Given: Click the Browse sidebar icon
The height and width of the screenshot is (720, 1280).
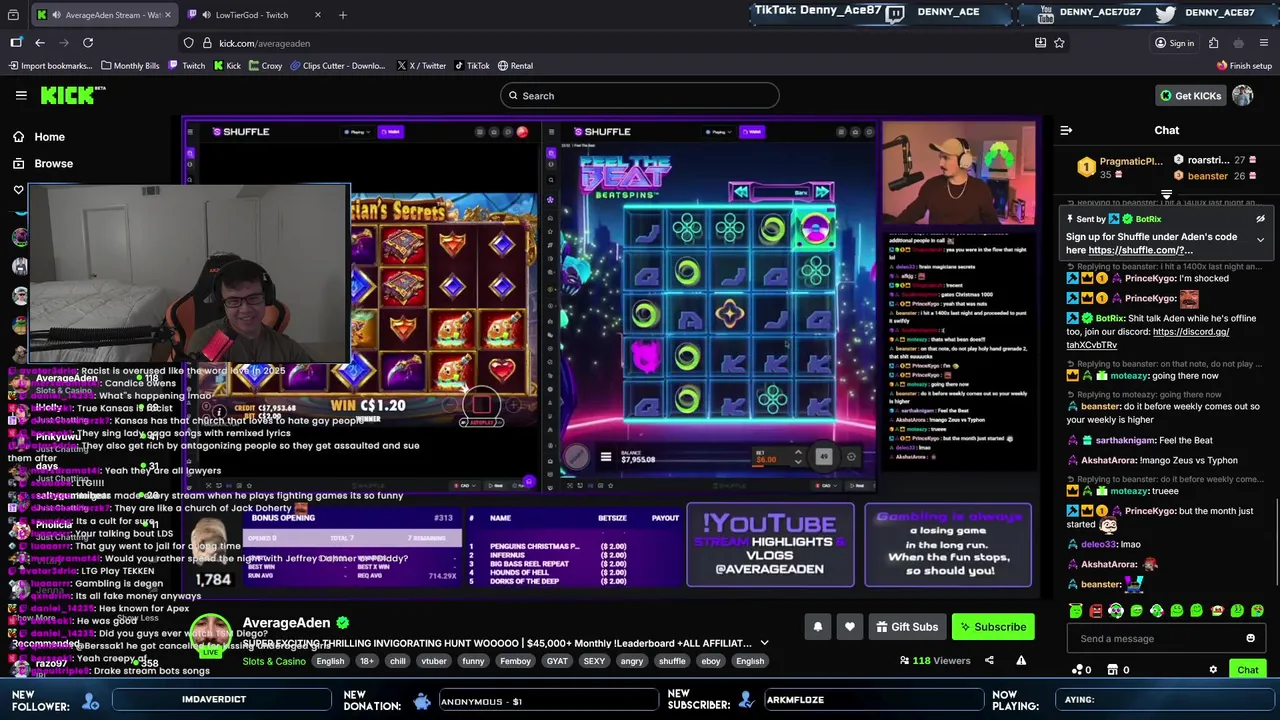Looking at the screenshot, I should 18,163.
